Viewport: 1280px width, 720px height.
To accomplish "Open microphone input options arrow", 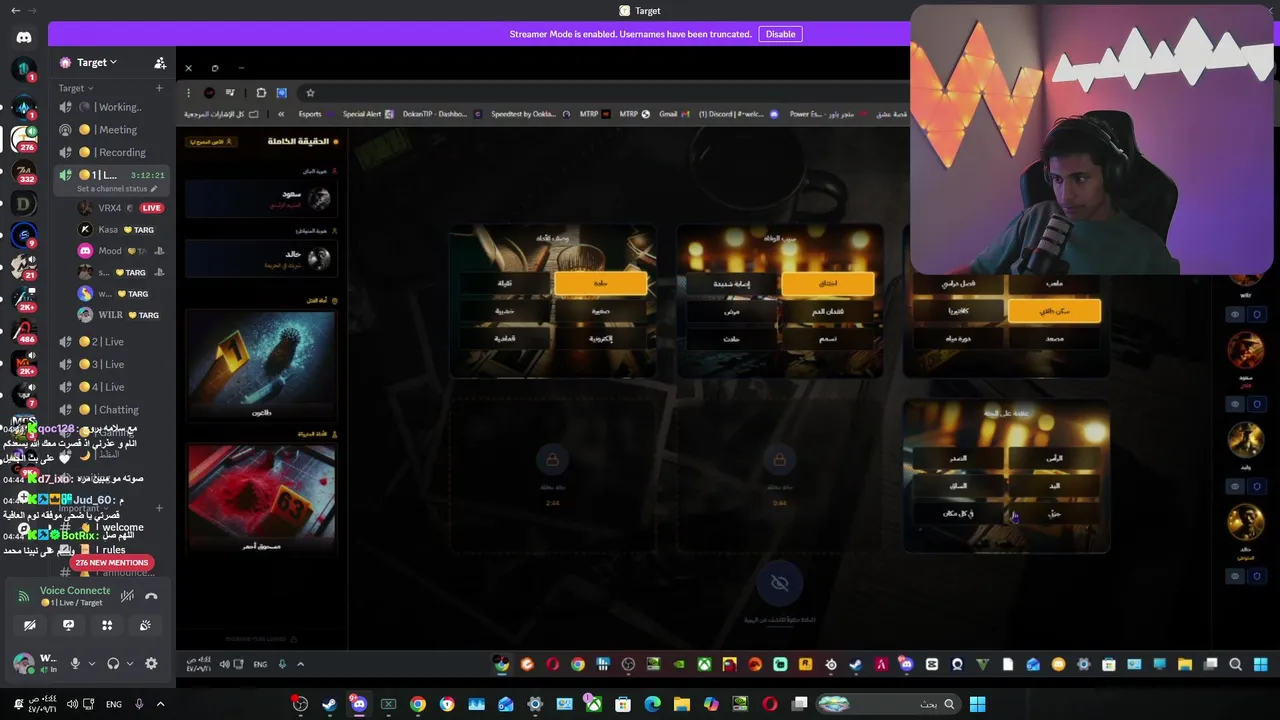I will tap(91, 663).
